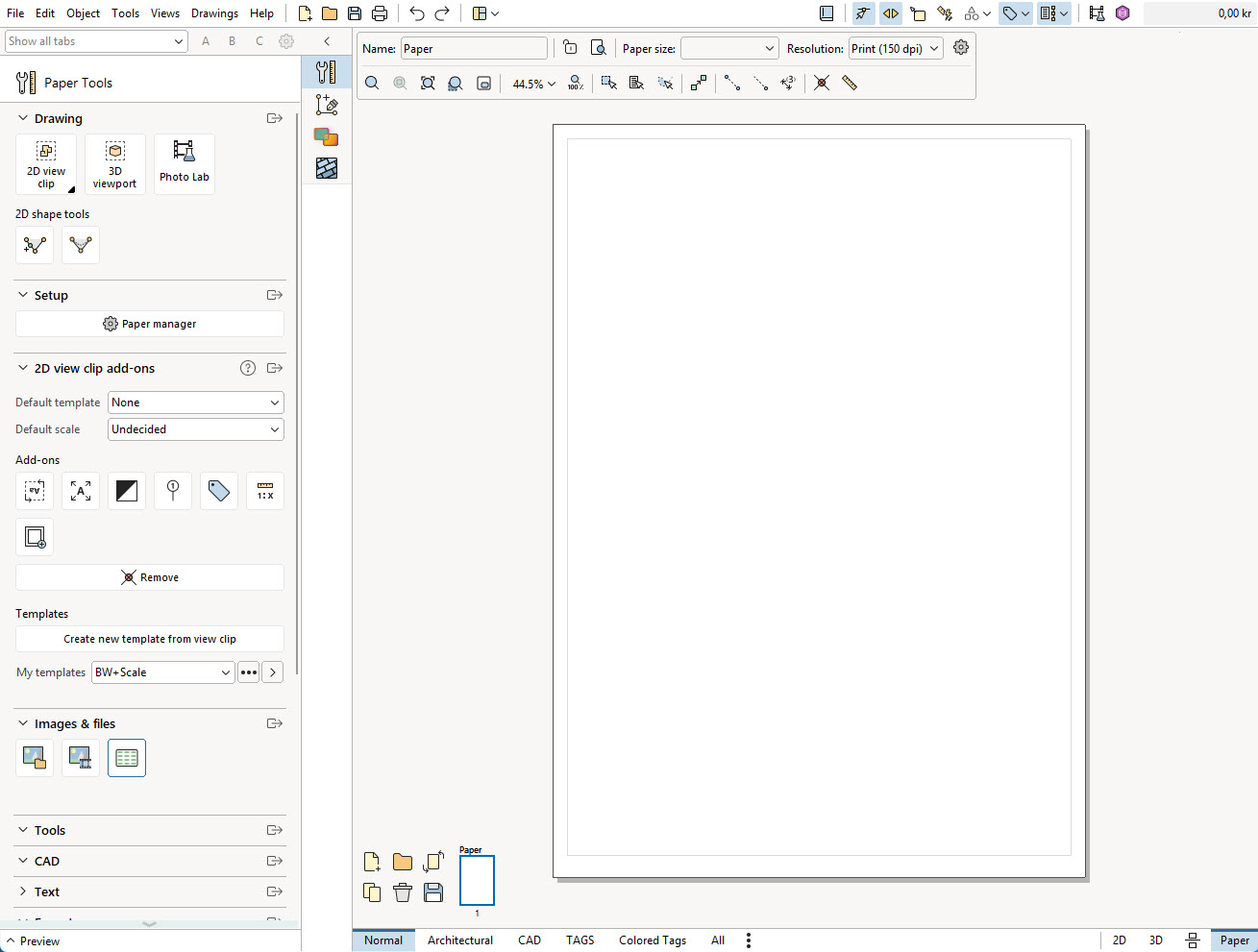This screenshot has width=1258, height=952.
Task: Switch to the Colored Tags tab
Action: pyautogui.click(x=653, y=940)
